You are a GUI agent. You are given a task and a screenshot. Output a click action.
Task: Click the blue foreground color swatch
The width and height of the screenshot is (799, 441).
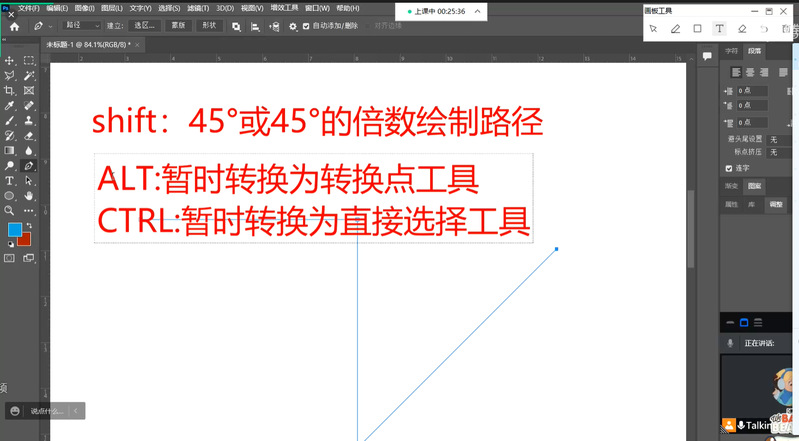tap(14, 231)
